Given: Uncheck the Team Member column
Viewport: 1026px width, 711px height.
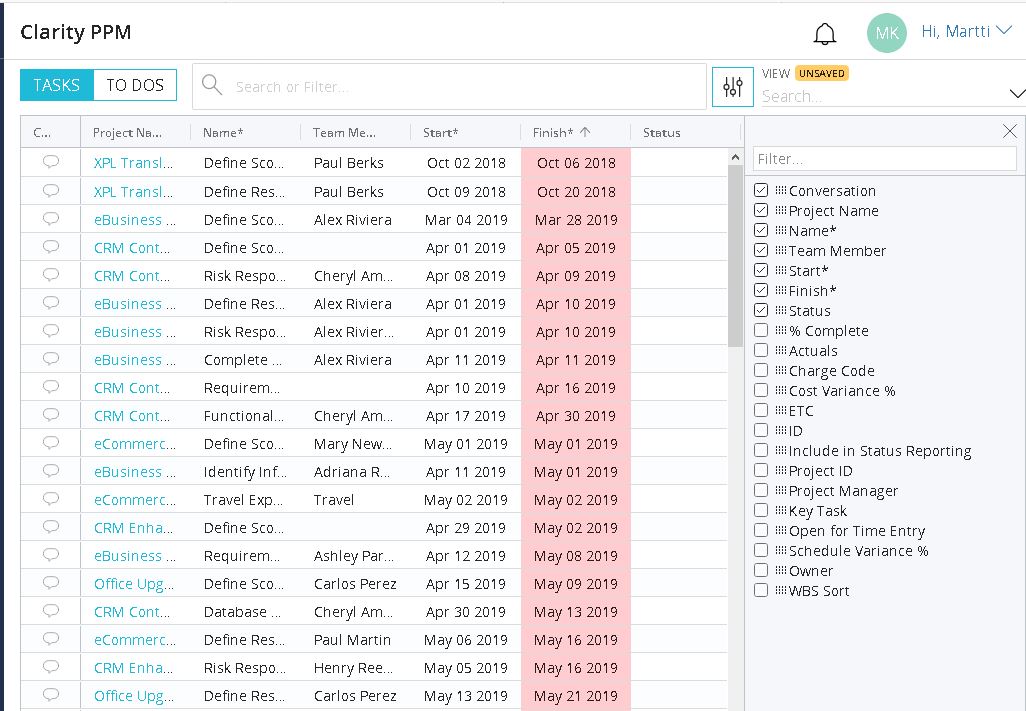Looking at the screenshot, I should (x=761, y=250).
